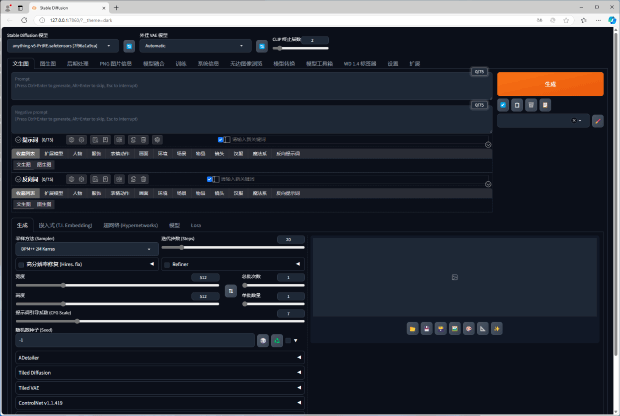Select 人物 category in the 提示词 panel
Screen dimensions: 620x416
coord(77,154)
